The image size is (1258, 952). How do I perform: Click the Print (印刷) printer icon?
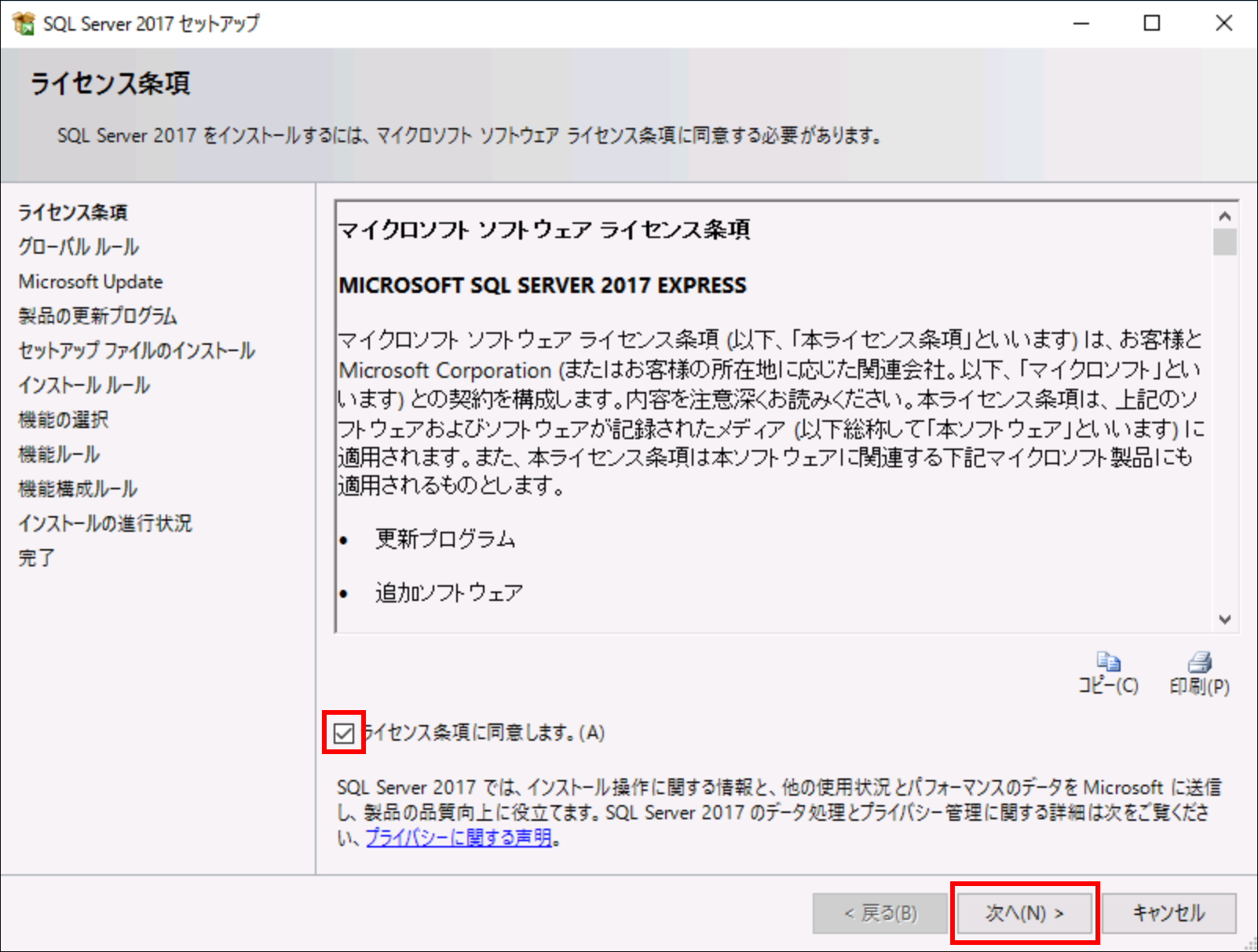coord(1200,661)
